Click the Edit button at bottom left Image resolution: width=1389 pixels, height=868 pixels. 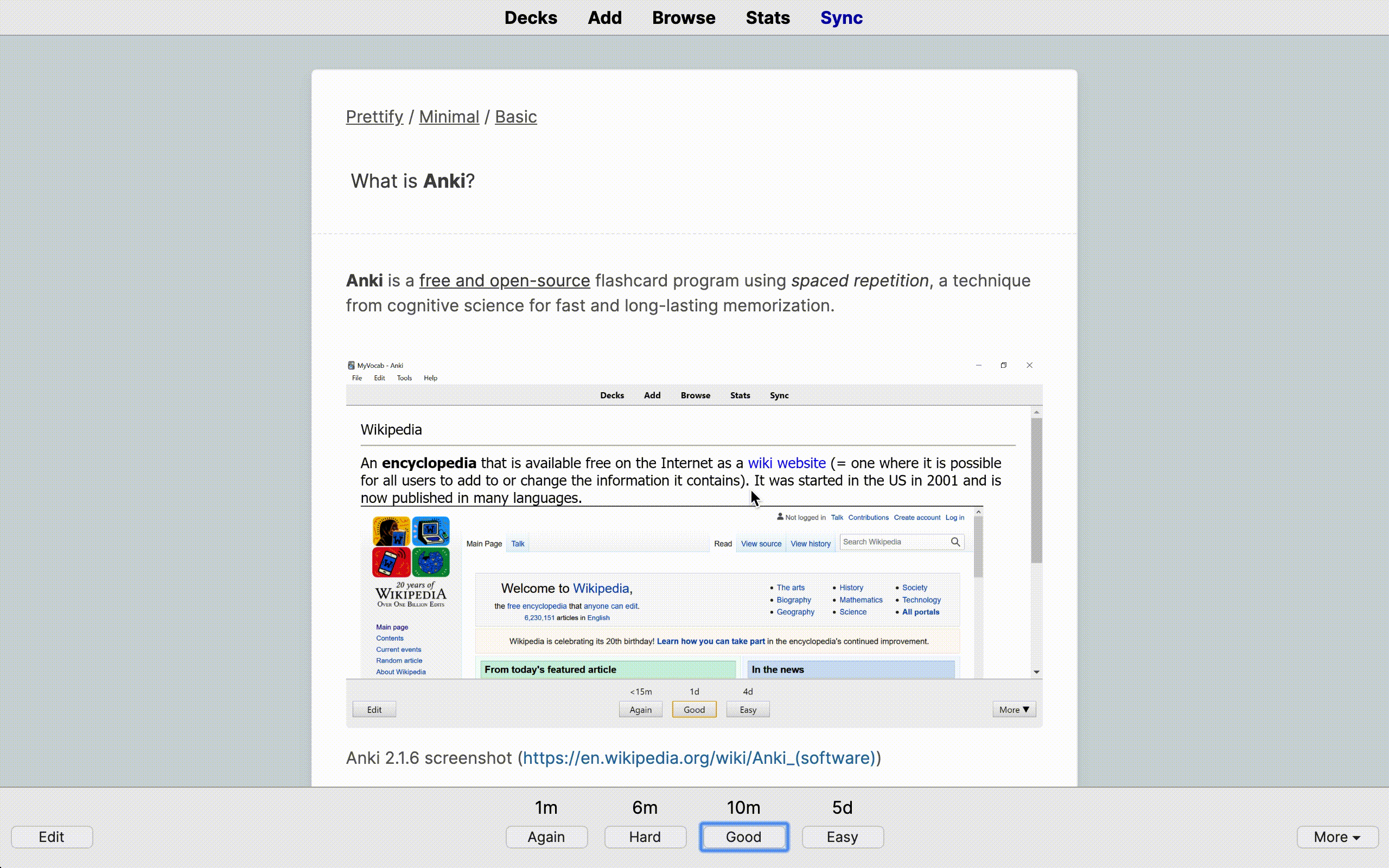(x=52, y=837)
